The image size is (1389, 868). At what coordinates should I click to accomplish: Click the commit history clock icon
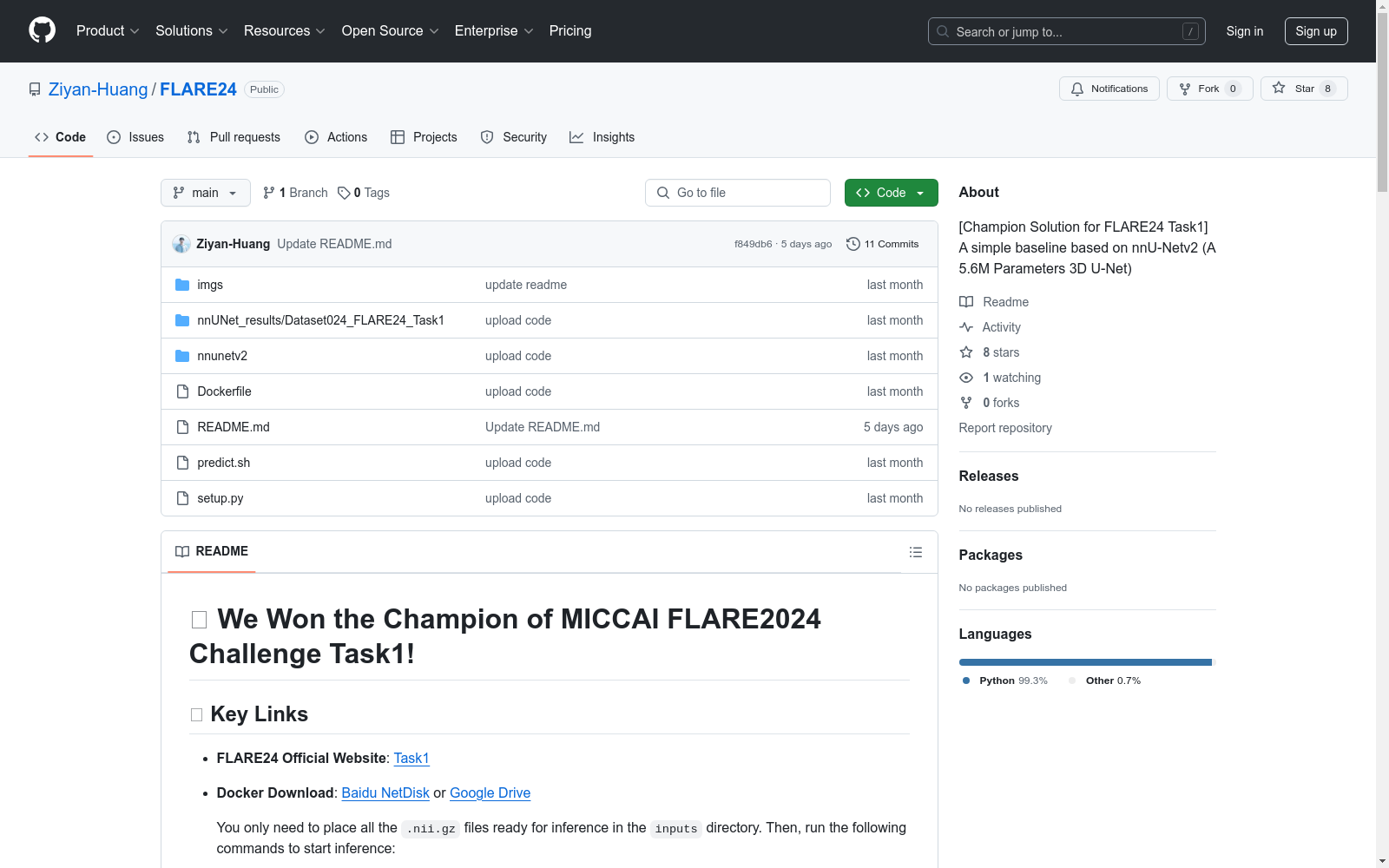point(853,244)
